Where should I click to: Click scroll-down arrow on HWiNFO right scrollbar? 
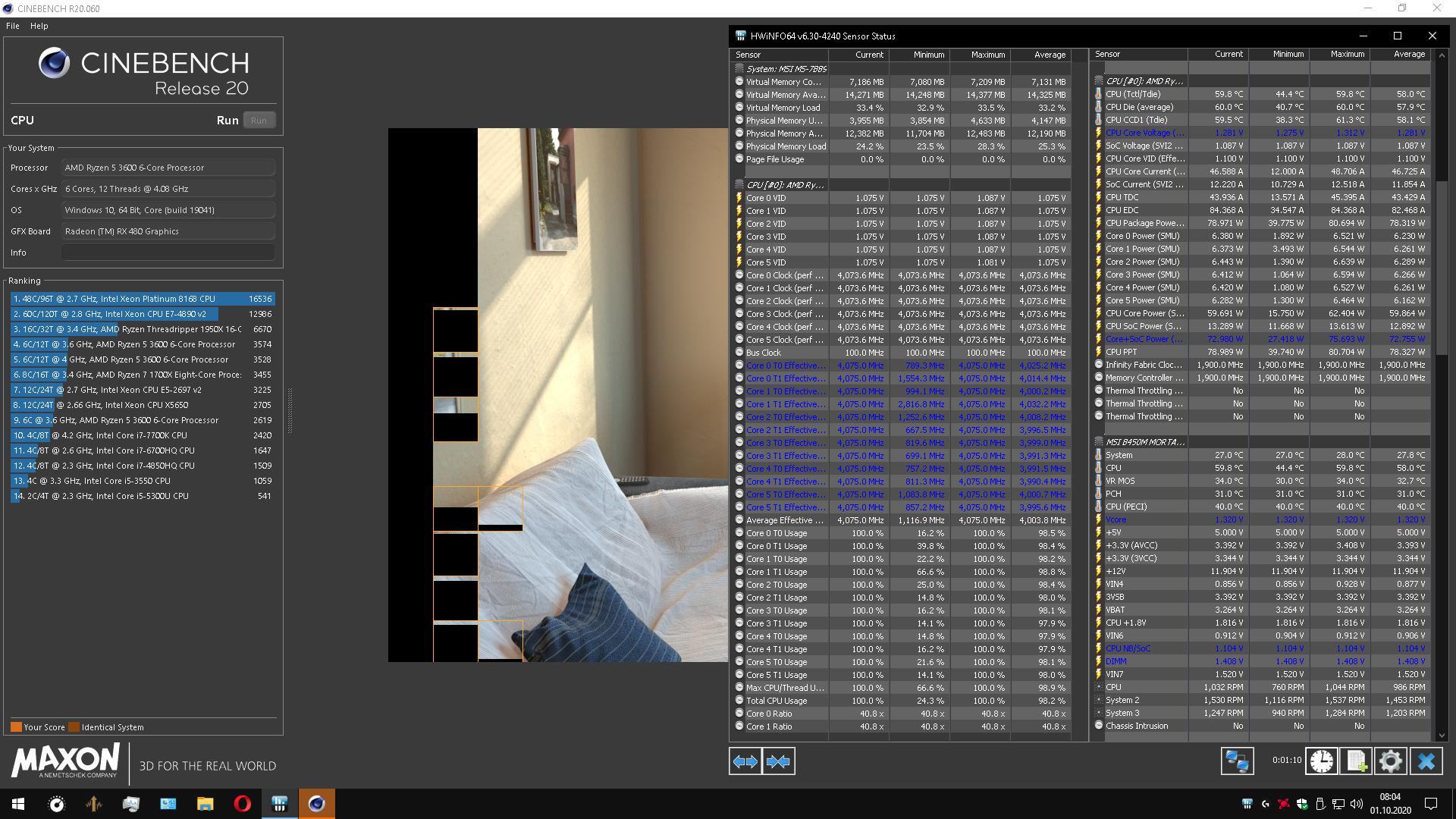pos(1442,736)
